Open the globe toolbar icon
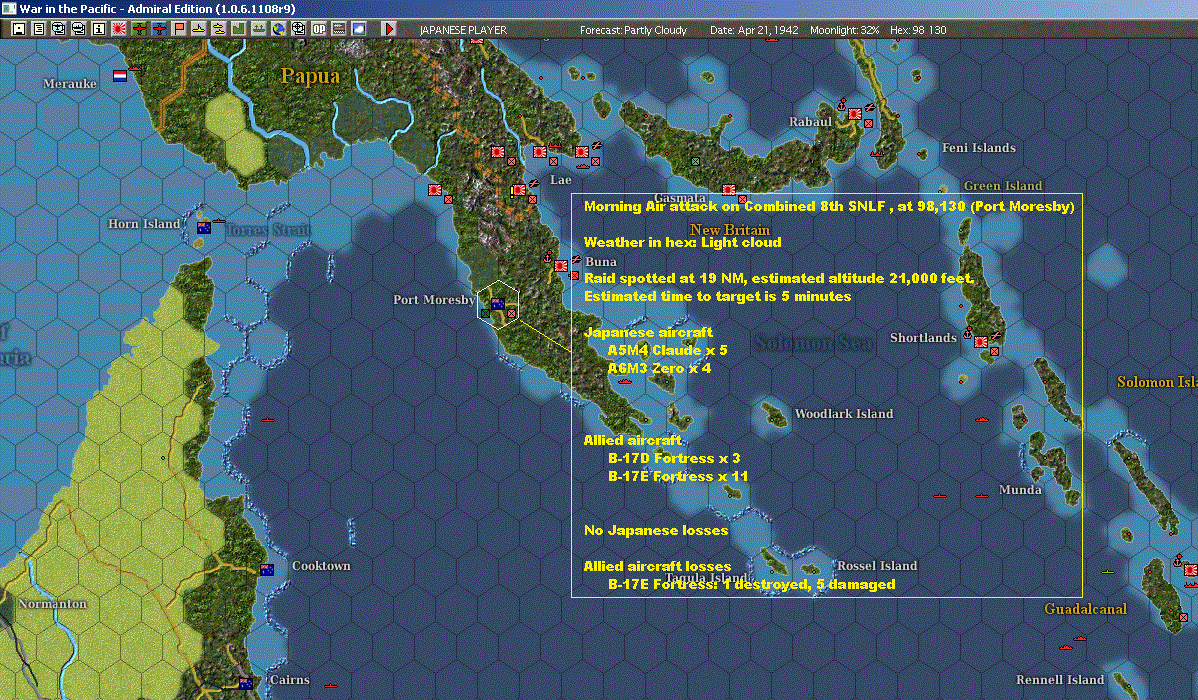Screen dimensions: 1198x700 point(279,29)
